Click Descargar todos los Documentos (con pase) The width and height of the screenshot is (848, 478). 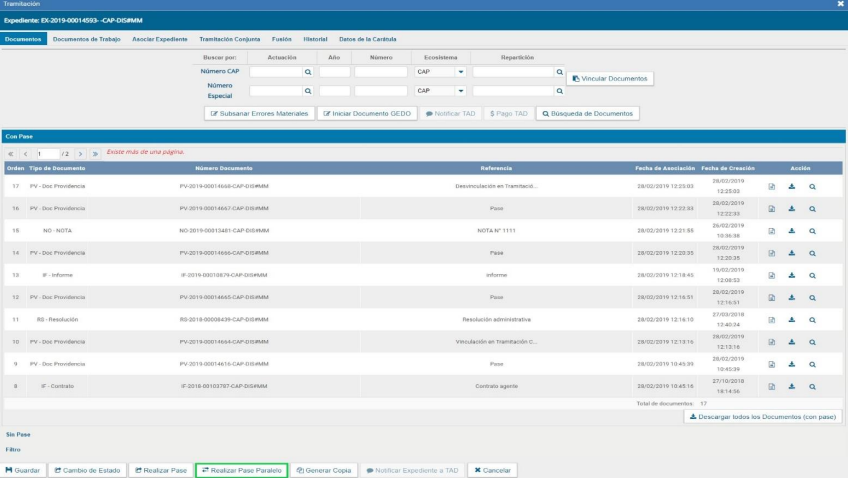[x=763, y=416]
